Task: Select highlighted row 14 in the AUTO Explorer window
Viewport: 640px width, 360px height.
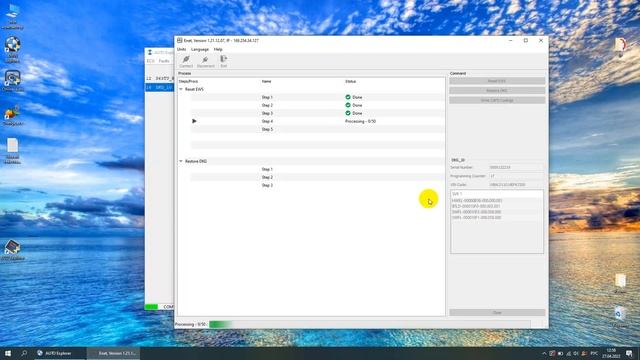Action: point(160,87)
